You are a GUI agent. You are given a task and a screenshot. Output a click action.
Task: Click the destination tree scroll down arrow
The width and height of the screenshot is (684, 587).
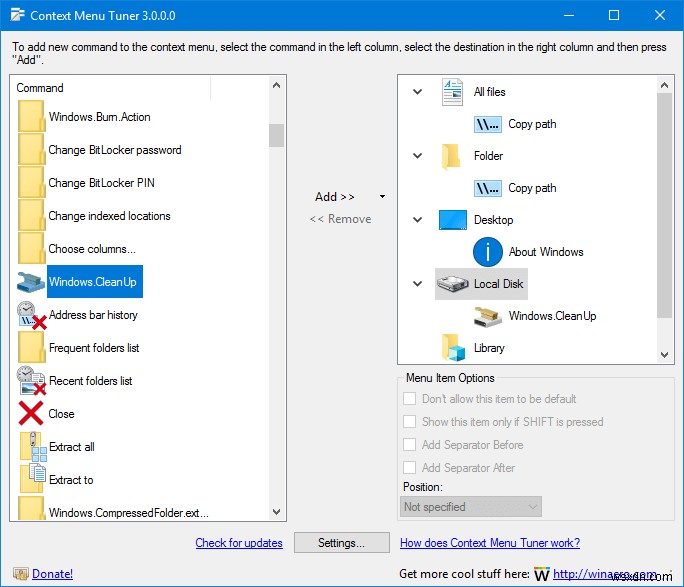(x=664, y=355)
